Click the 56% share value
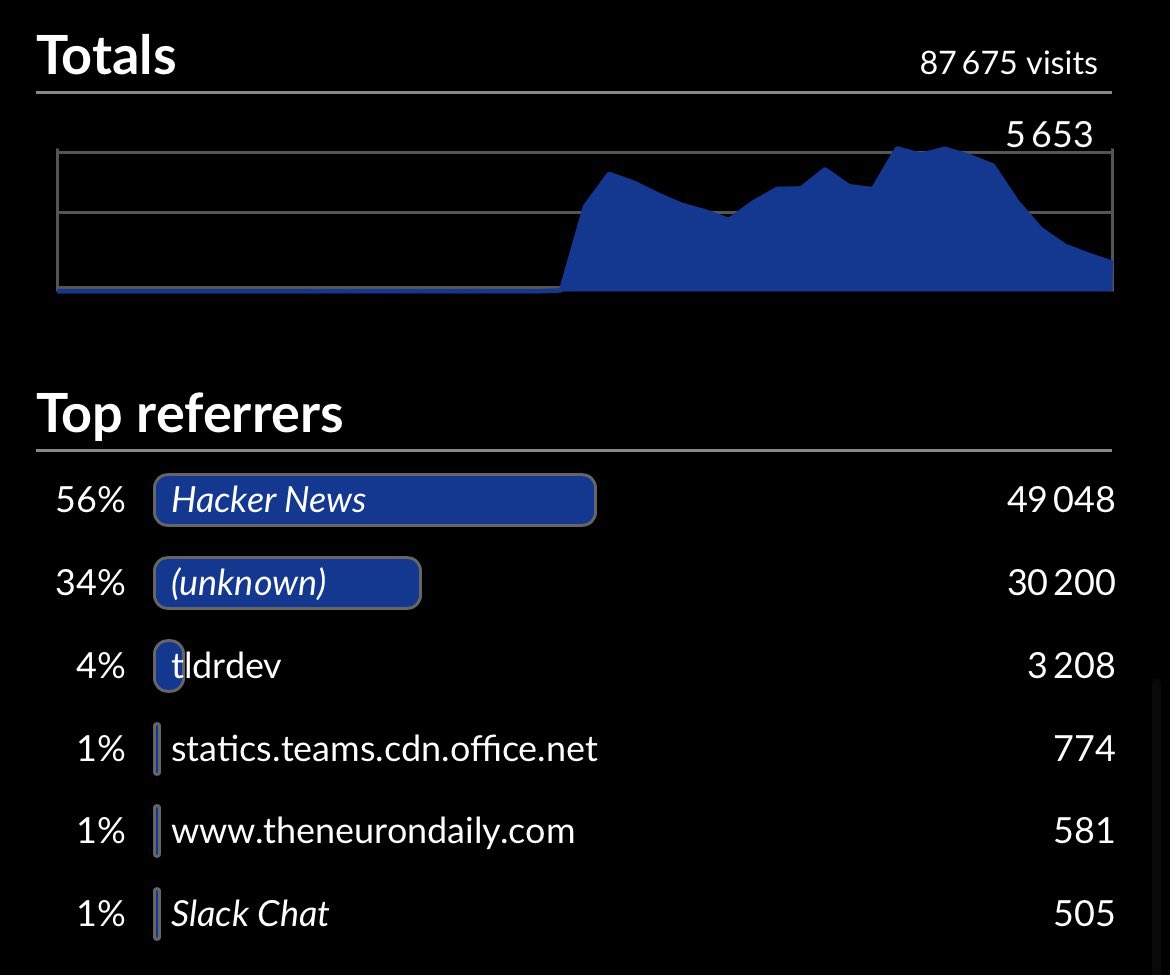The height and width of the screenshot is (975, 1170). pyautogui.click(x=90, y=499)
